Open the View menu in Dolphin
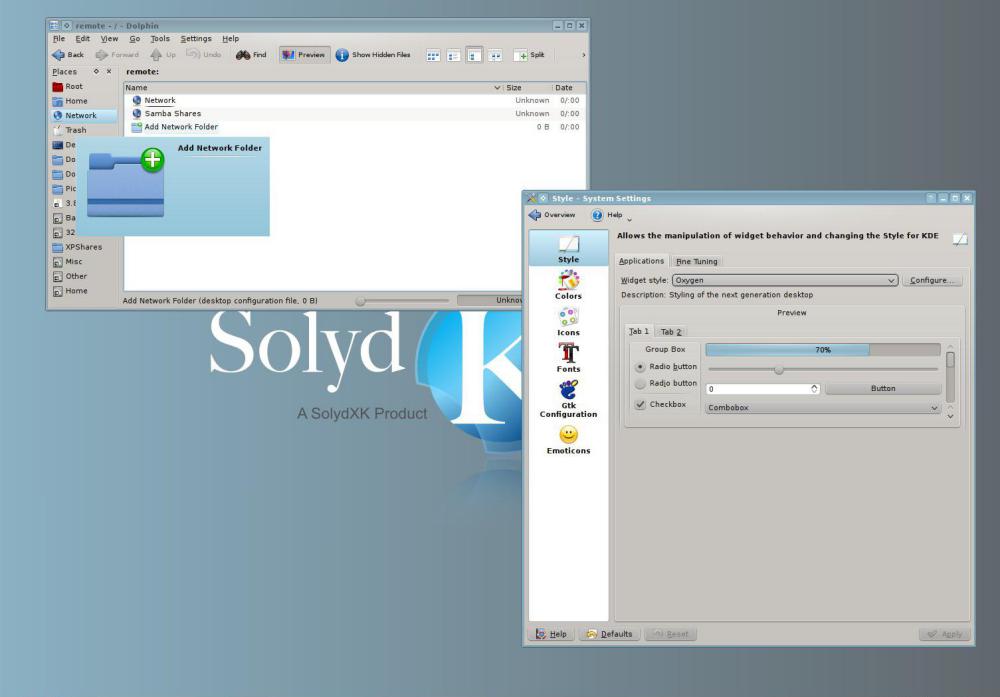 tap(109, 38)
